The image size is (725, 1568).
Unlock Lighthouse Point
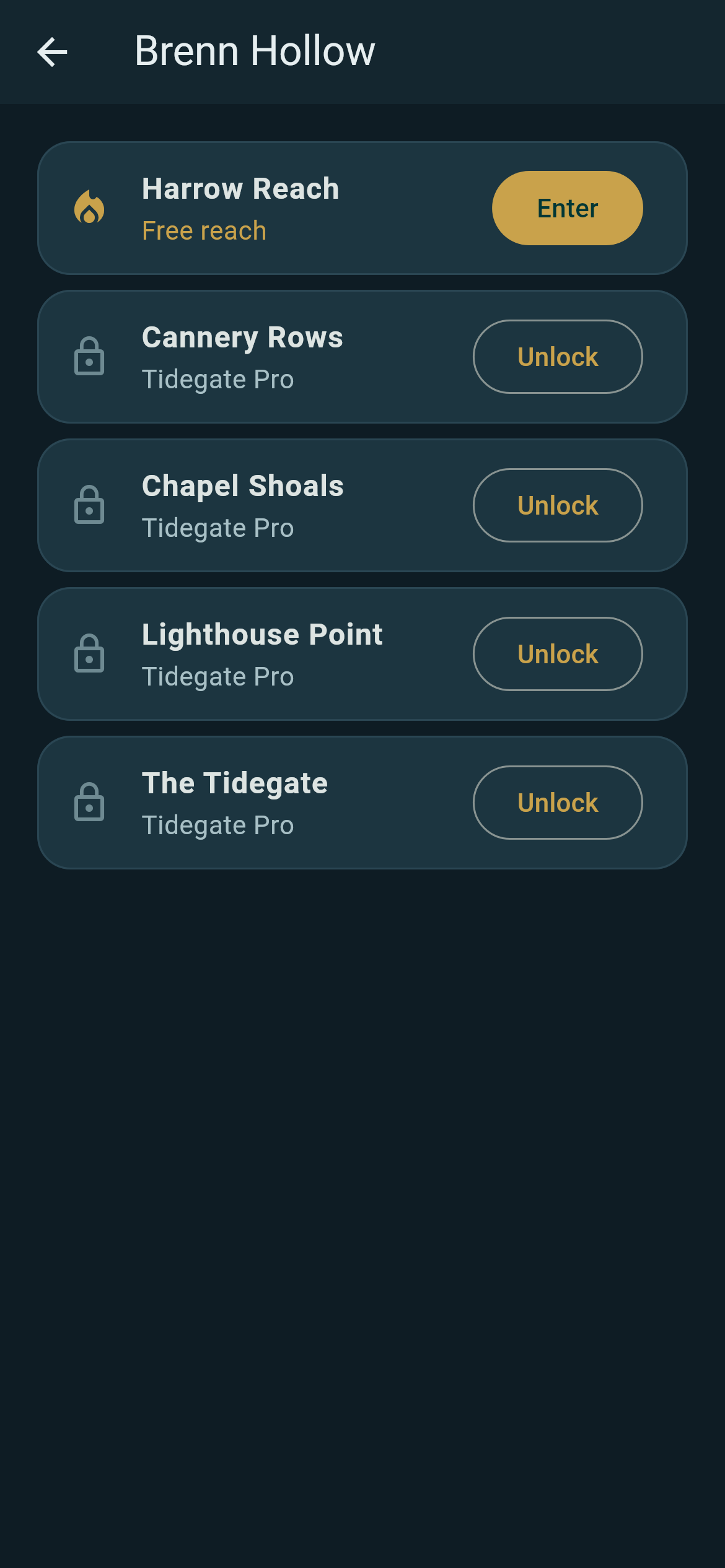click(x=558, y=654)
